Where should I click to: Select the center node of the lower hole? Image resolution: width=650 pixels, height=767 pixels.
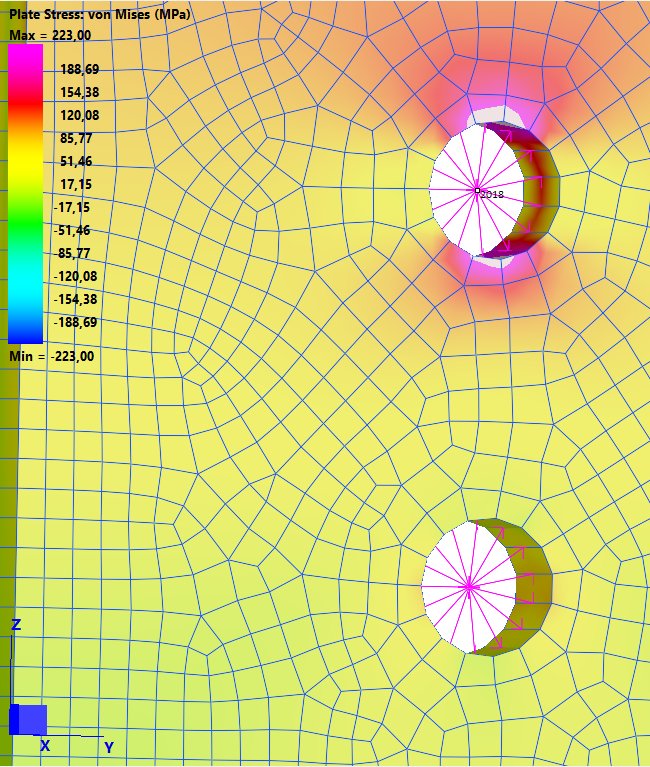click(469, 587)
